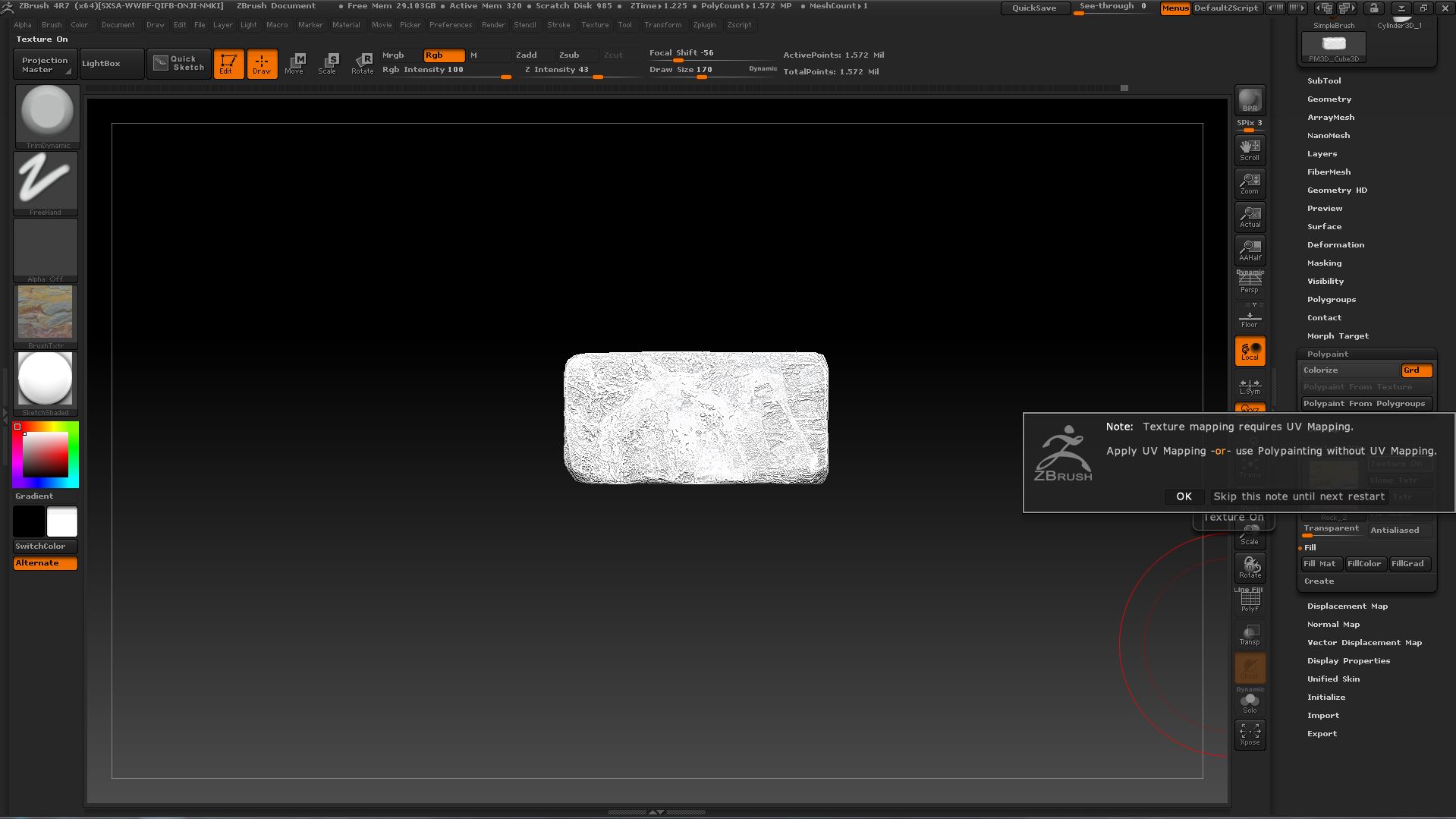Toggle the Local transformations button
Image resolution: width=1456 pixels, height=819 pixels.
[1250, 351]
